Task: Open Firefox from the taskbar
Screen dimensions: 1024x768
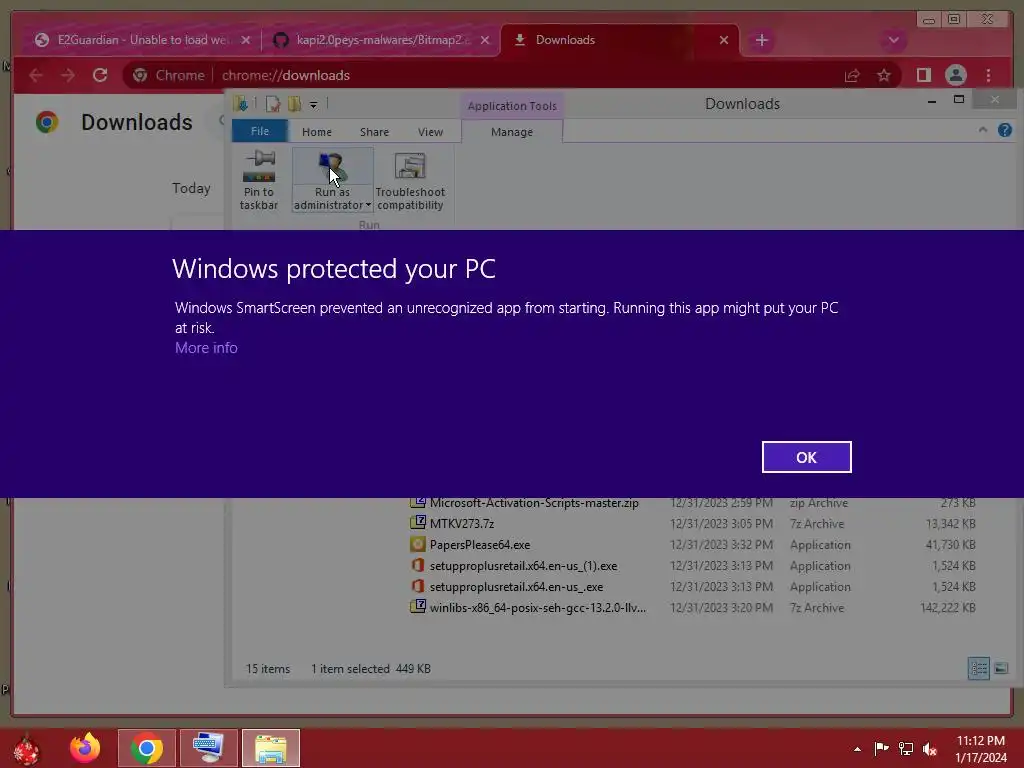Action: (85, 748)
